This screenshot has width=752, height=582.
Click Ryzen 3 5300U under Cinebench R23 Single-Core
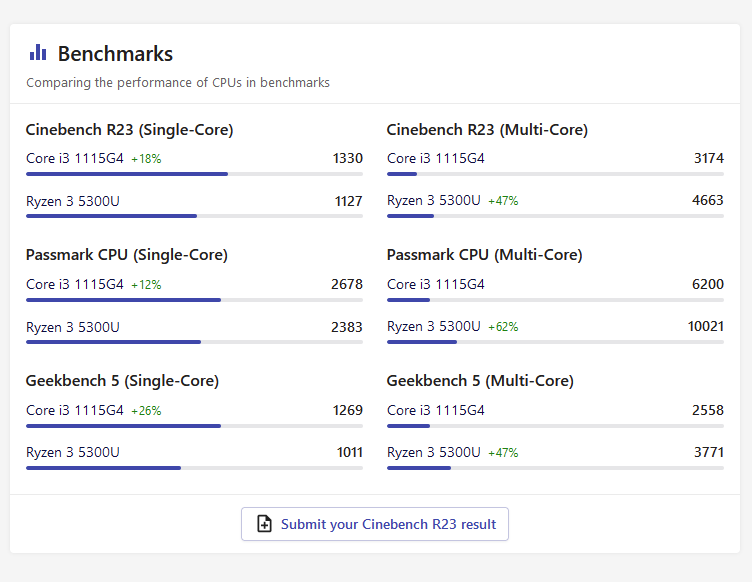pyautogui.click(x=73, y=201)
